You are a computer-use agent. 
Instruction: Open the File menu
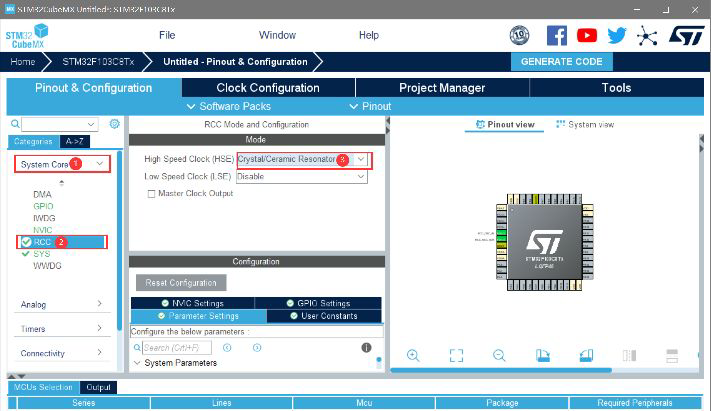(167, 35)
